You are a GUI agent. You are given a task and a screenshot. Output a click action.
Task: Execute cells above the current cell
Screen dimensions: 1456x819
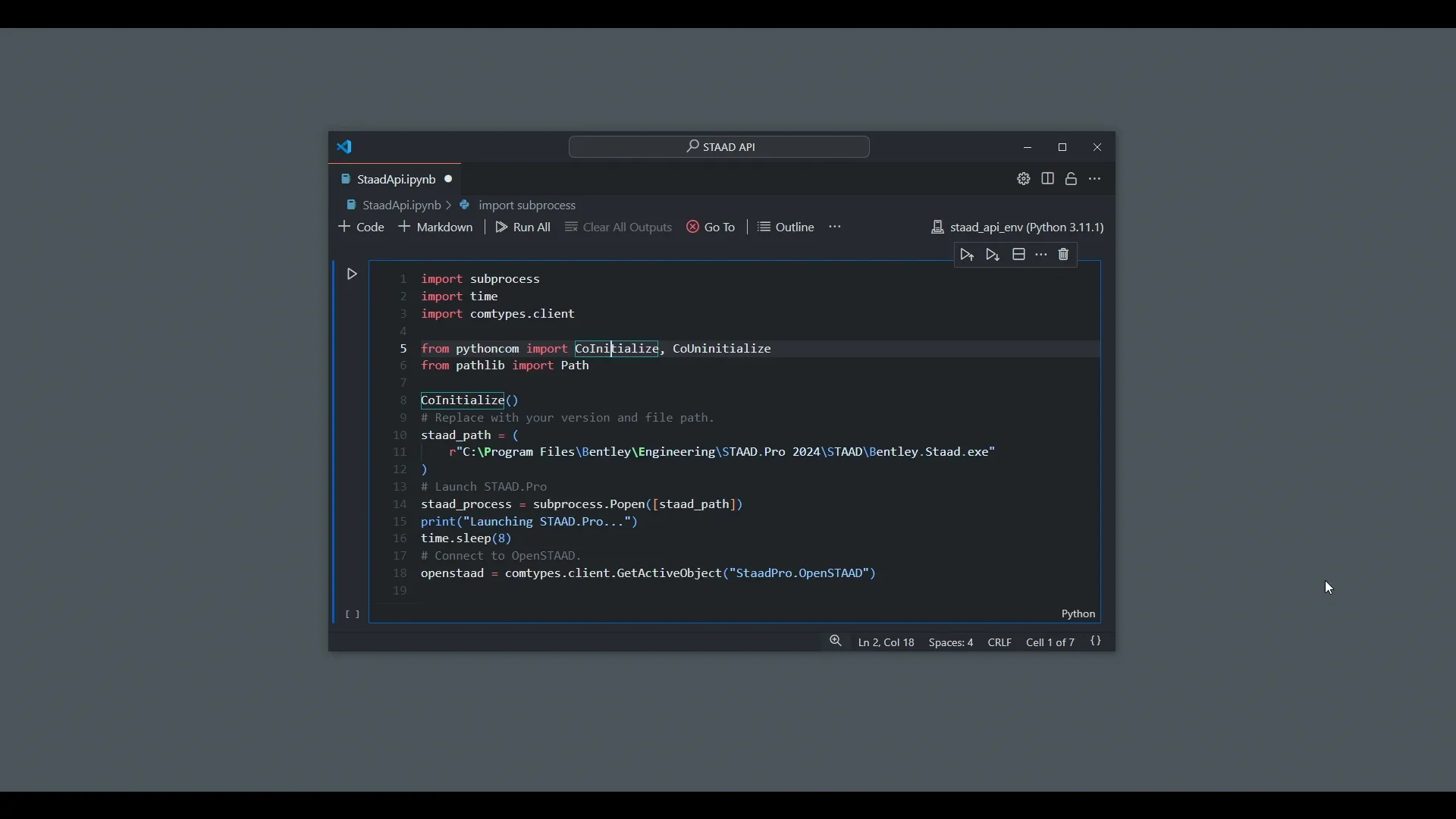click(967, 256)
